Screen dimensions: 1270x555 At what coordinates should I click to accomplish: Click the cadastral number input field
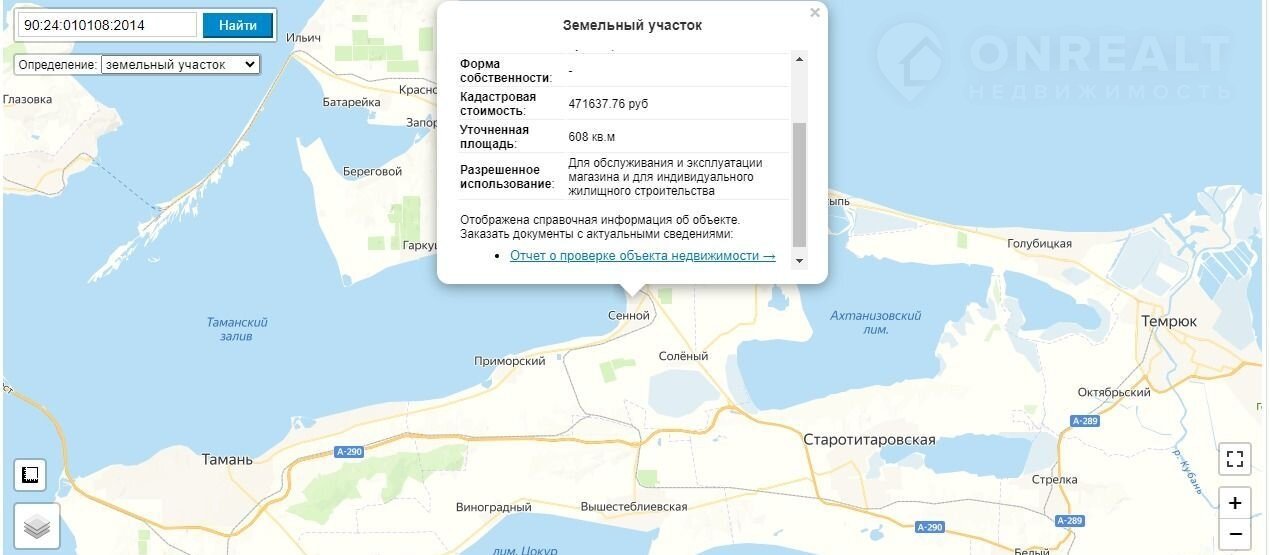tap(107, 25)
